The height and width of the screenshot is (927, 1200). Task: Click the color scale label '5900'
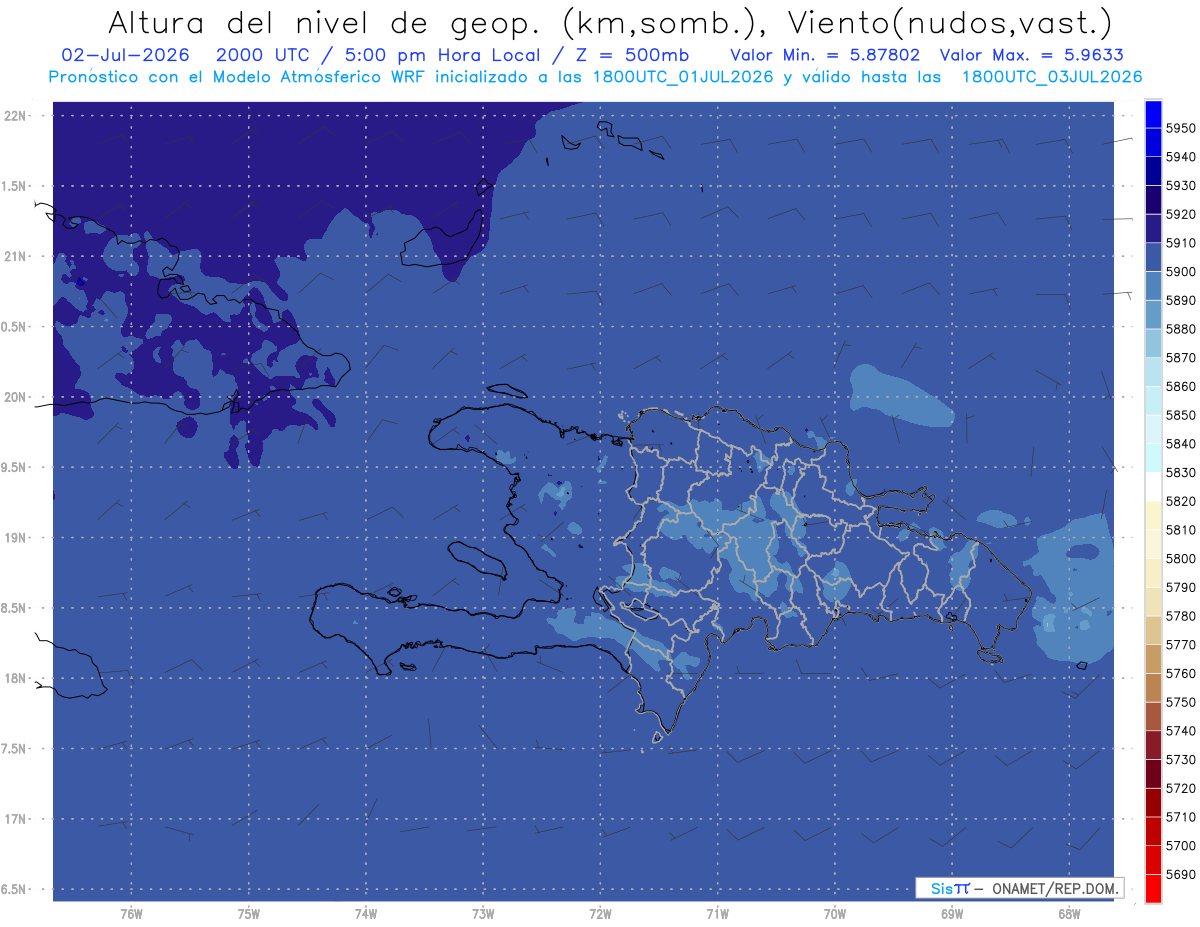coord(1180,272)
